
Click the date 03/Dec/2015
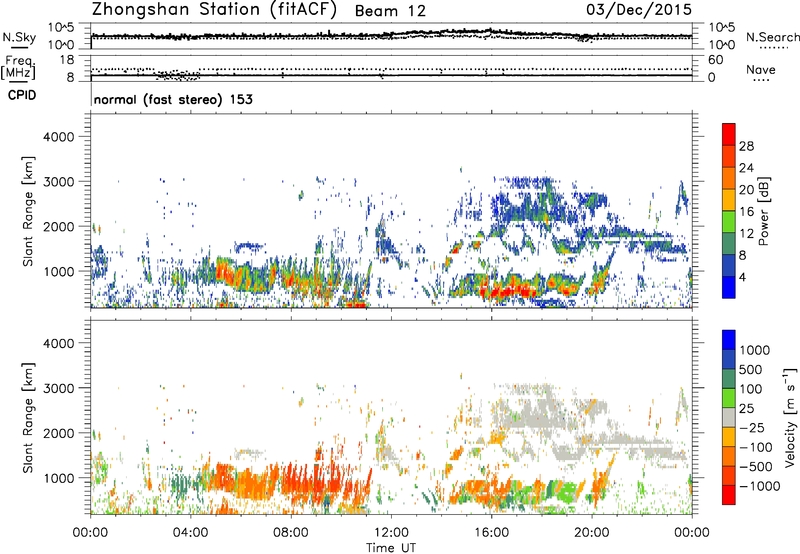click(639, 10)
